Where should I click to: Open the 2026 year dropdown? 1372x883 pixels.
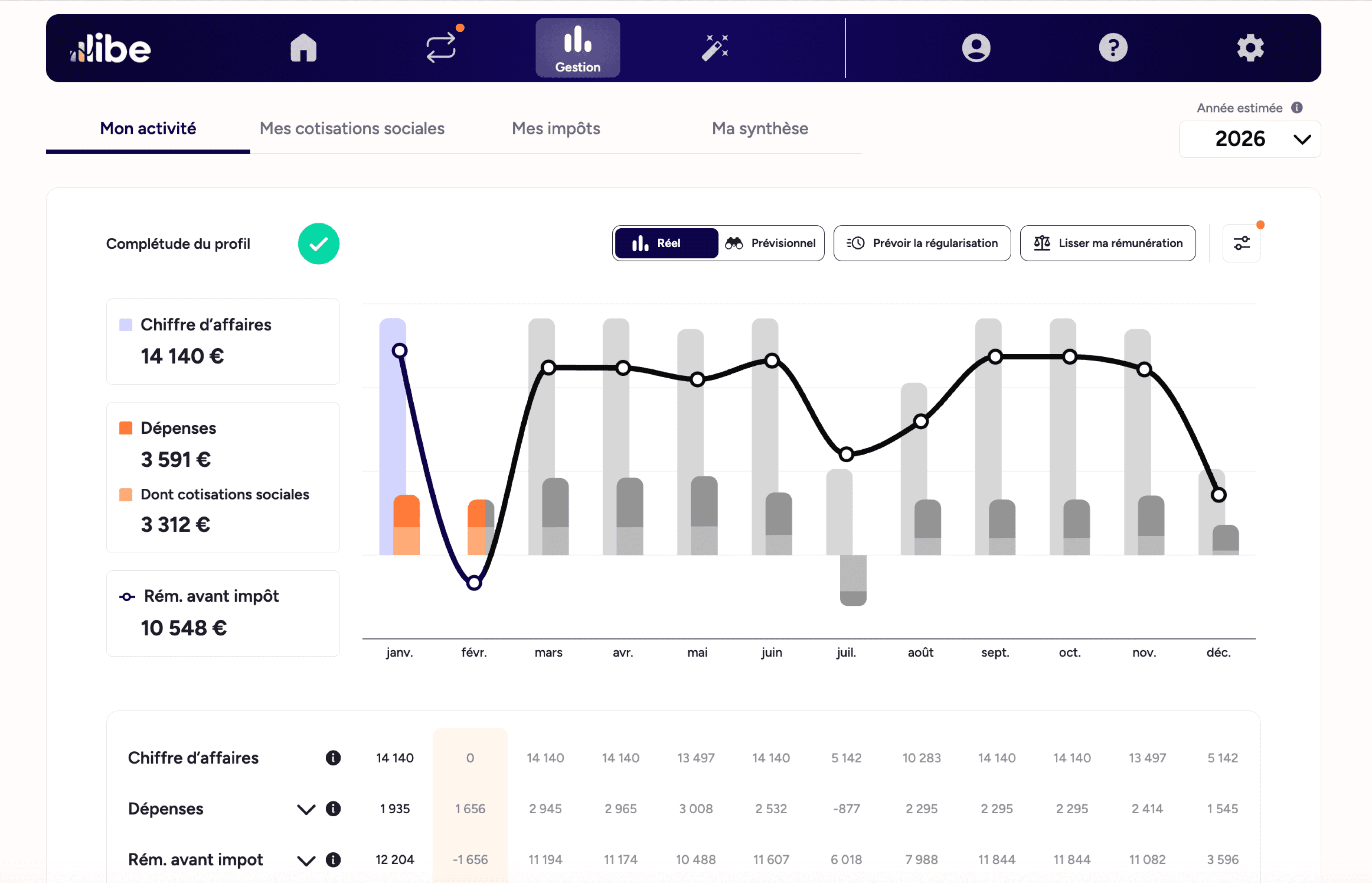[x=1249, y=139]
